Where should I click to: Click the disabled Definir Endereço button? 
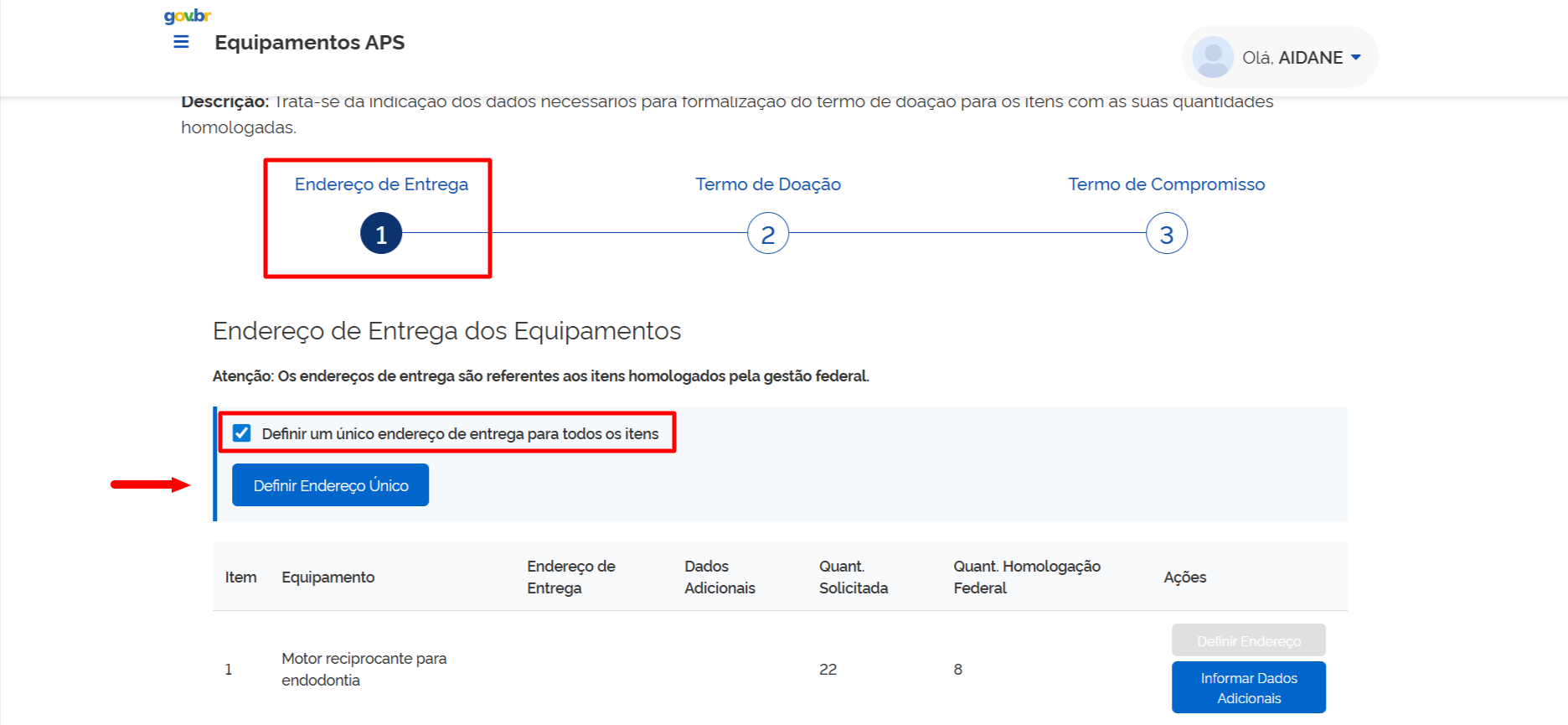pyautogui.click(x=1248, y=640)
